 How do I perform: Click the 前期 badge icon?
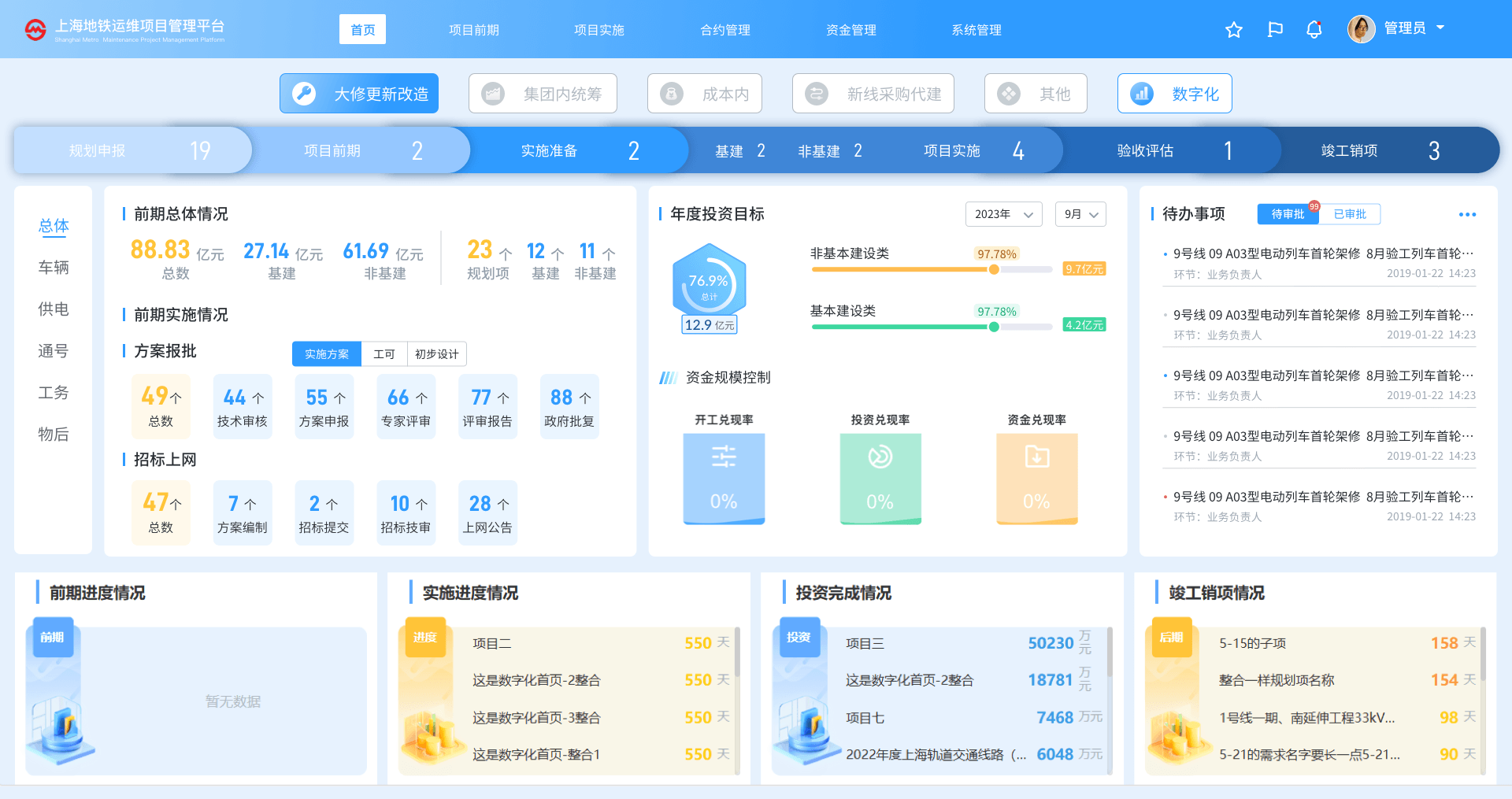pyautogui.click(x=53, y=637)
